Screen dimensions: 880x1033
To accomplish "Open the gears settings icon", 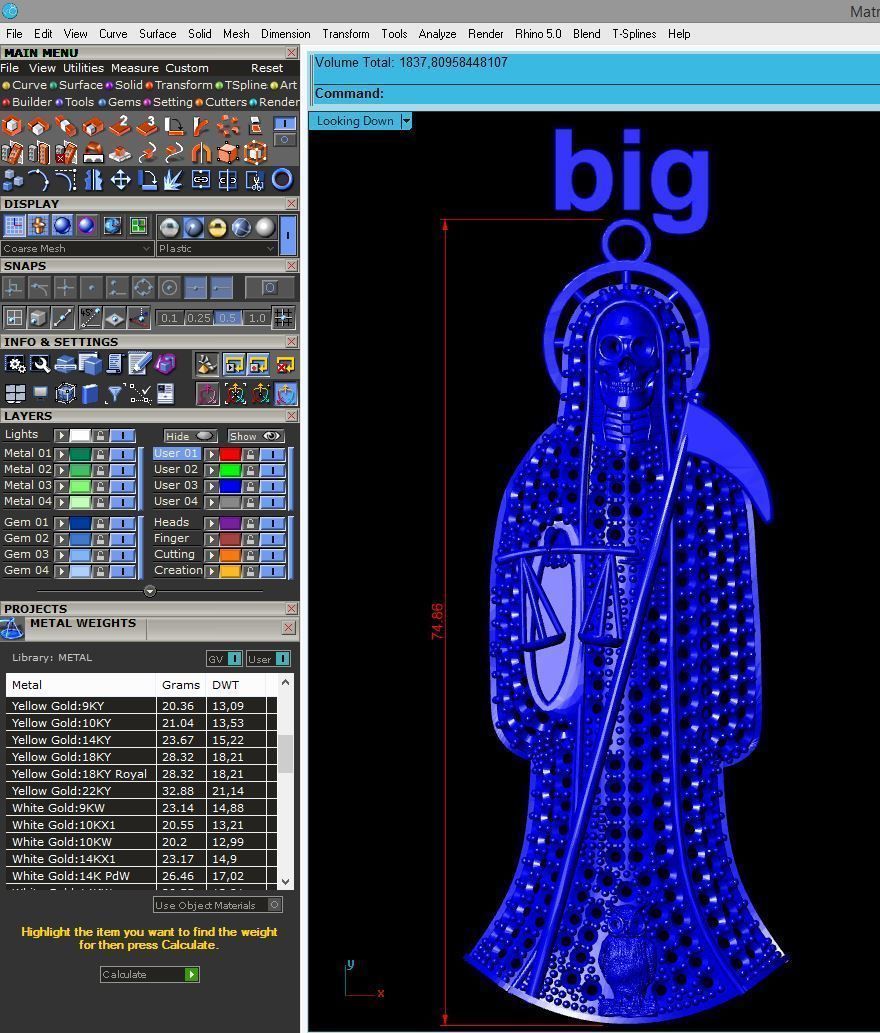I will (x=14, y=364).
